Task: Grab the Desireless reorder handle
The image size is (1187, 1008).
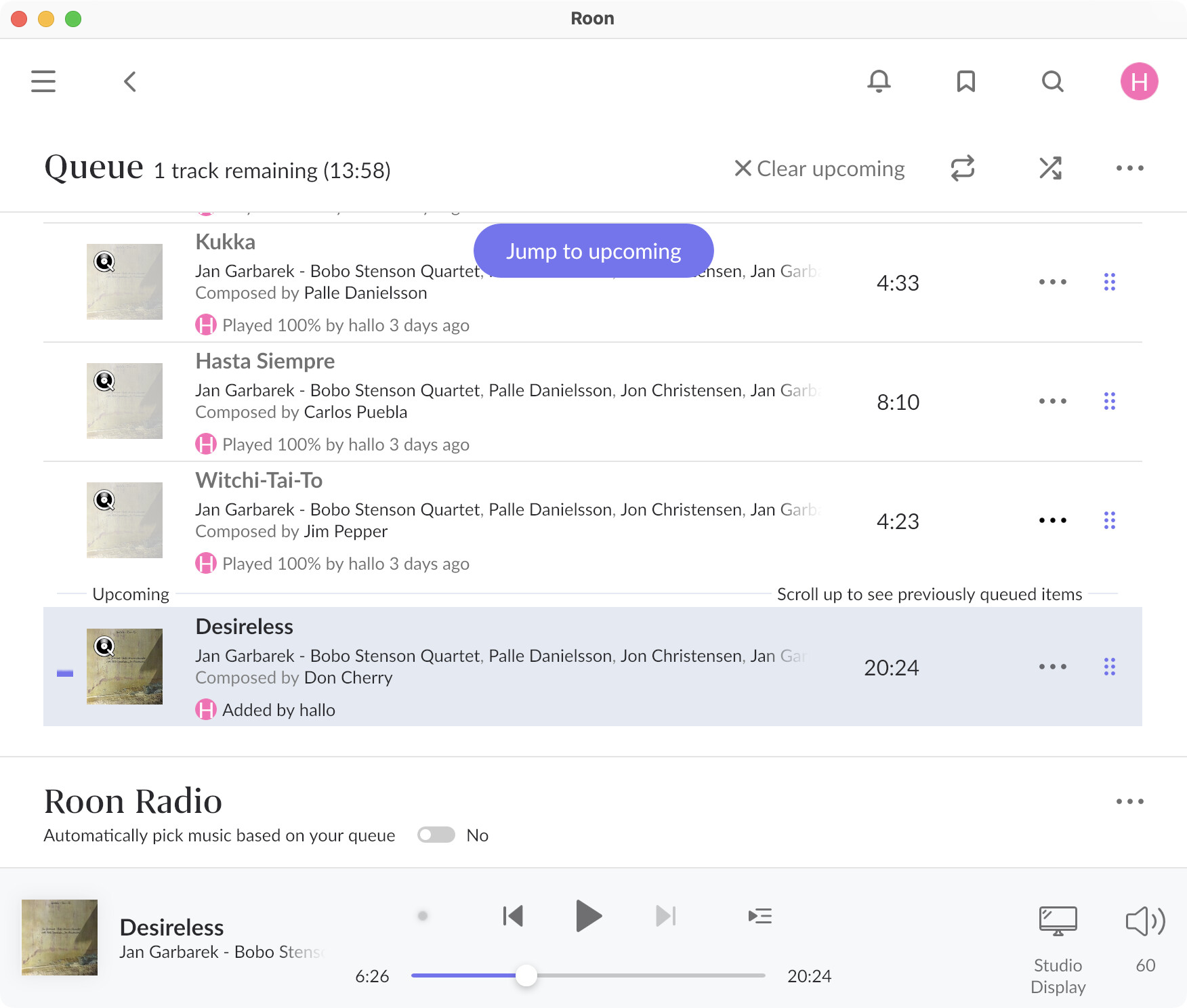Action: point(1109,667)
